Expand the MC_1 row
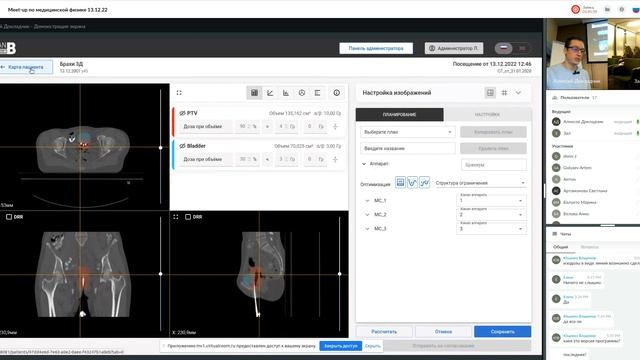Image resolution: width=640 pixels, height=360 pixels. 367,200
